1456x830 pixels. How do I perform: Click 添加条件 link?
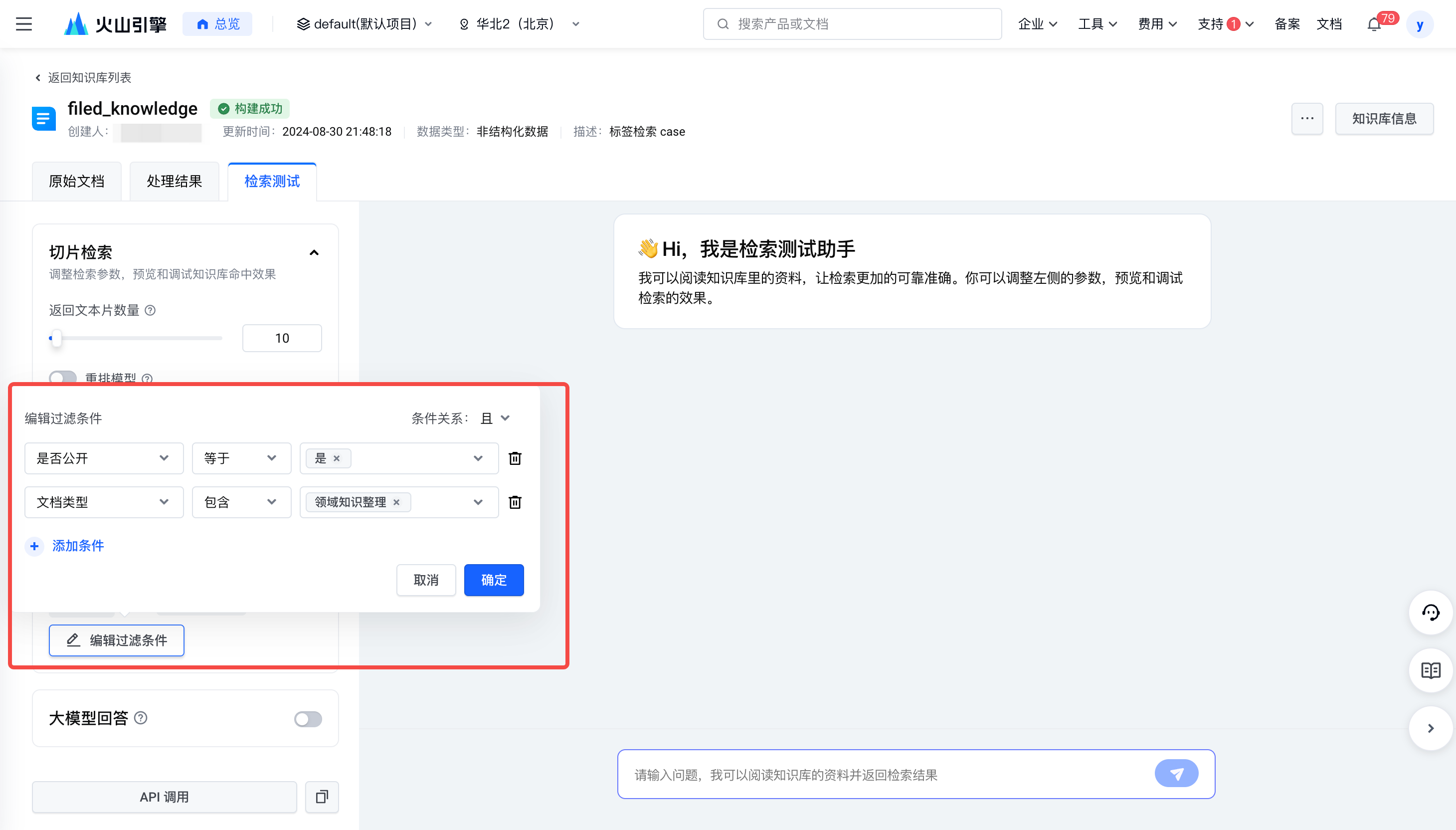[78, 546]
